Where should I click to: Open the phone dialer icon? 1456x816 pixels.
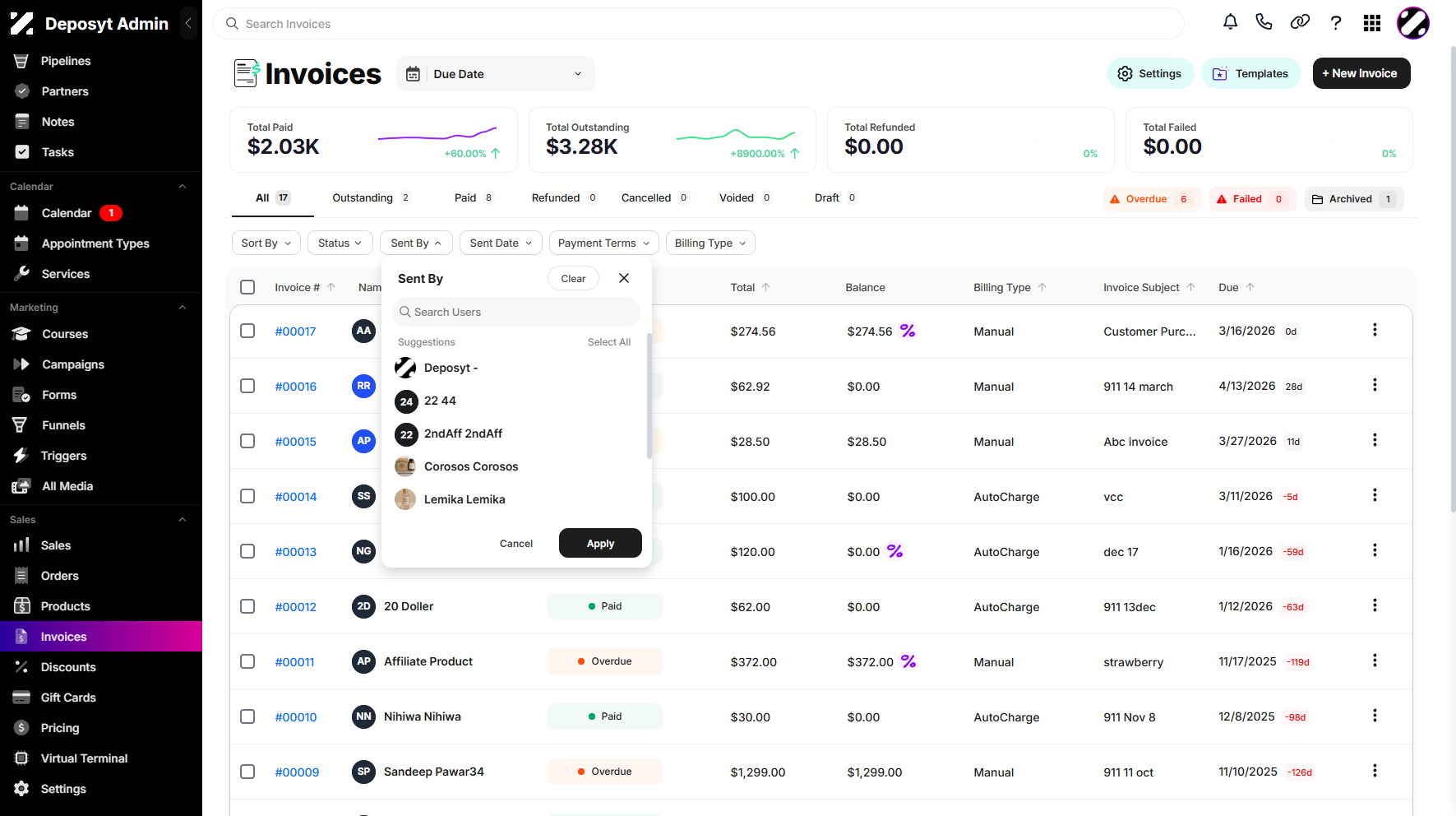[1264, 23]
